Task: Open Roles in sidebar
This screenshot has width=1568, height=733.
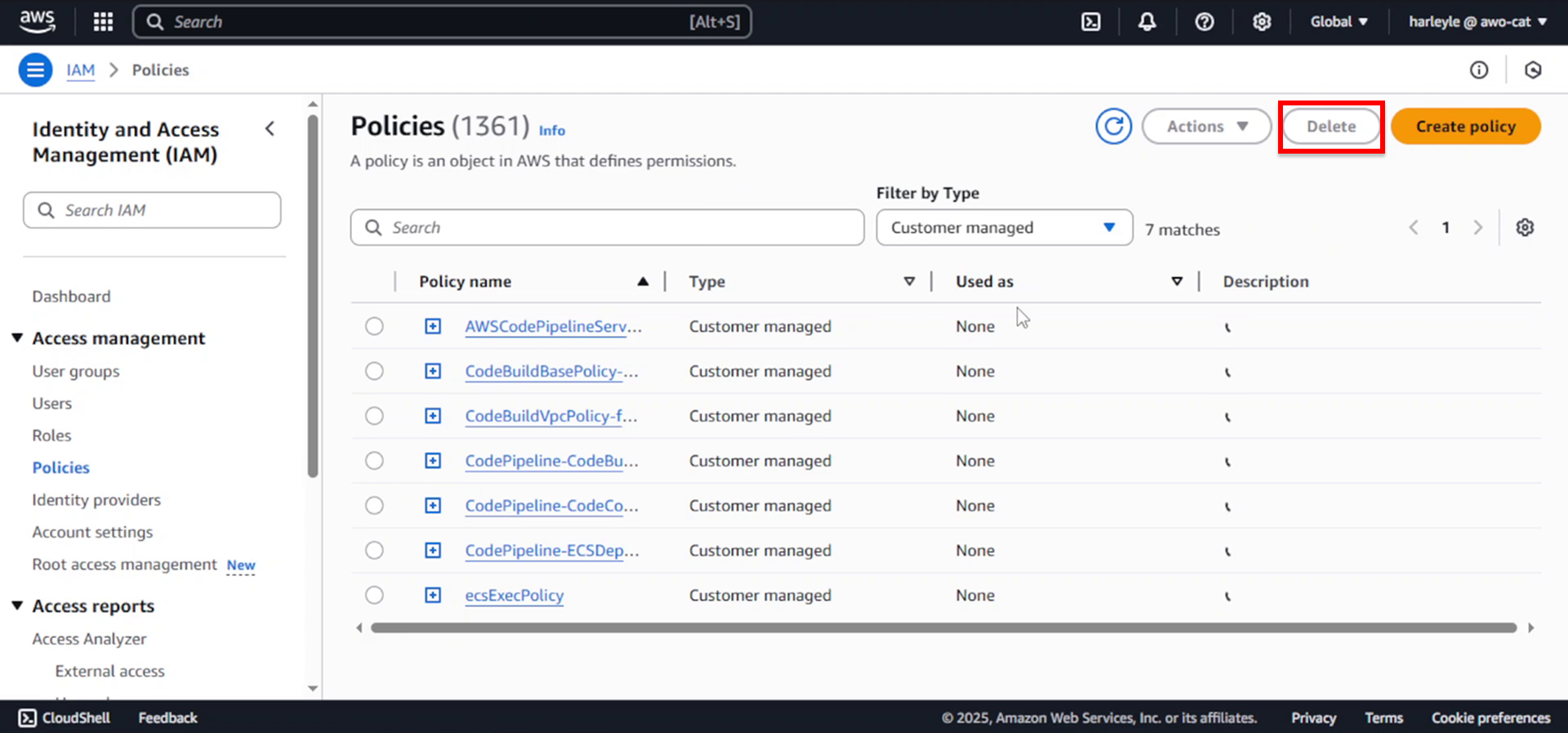Action: (51, 436)
